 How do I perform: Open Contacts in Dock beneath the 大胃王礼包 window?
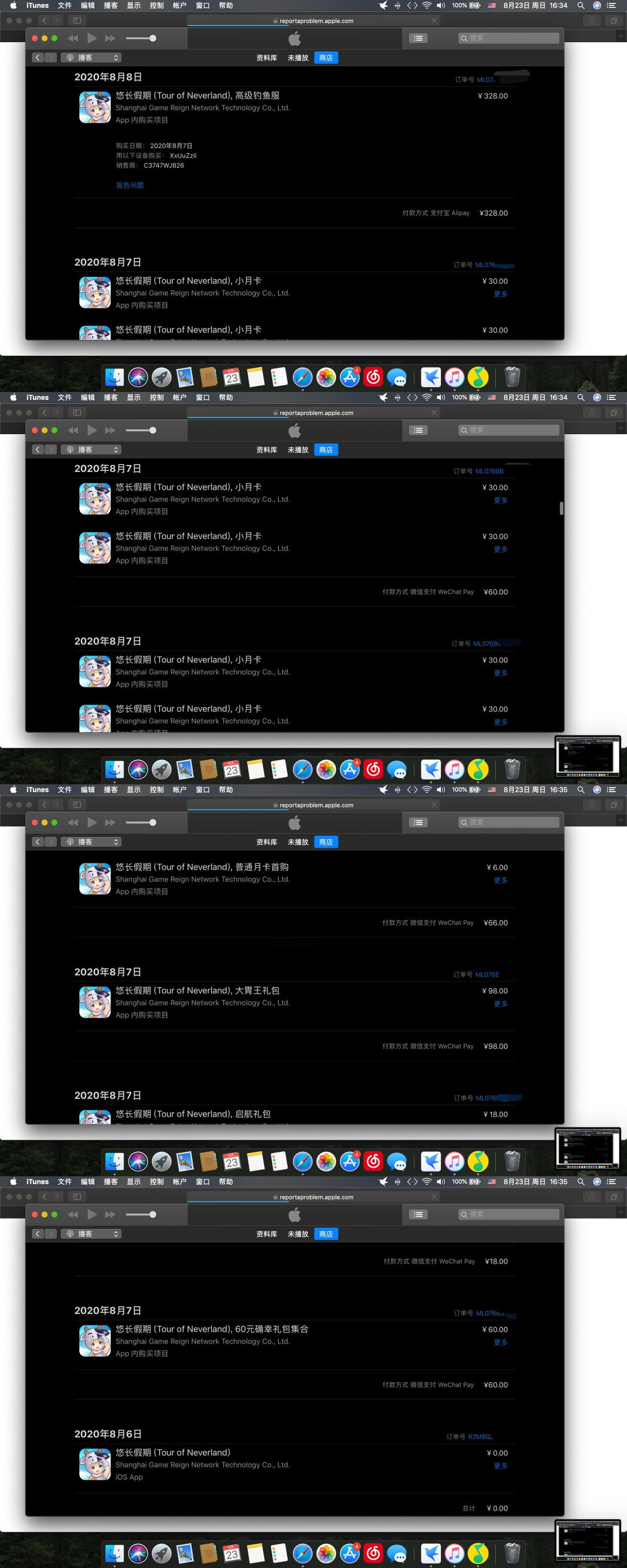pos(208,1162)
